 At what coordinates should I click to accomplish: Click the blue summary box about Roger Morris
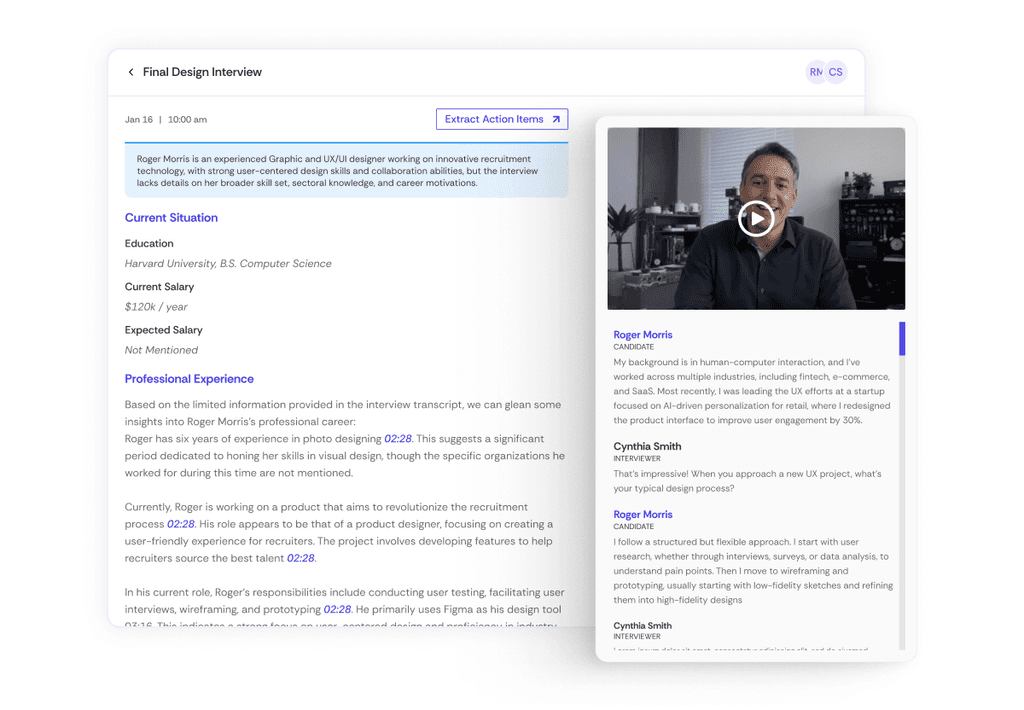pos(346,170)
